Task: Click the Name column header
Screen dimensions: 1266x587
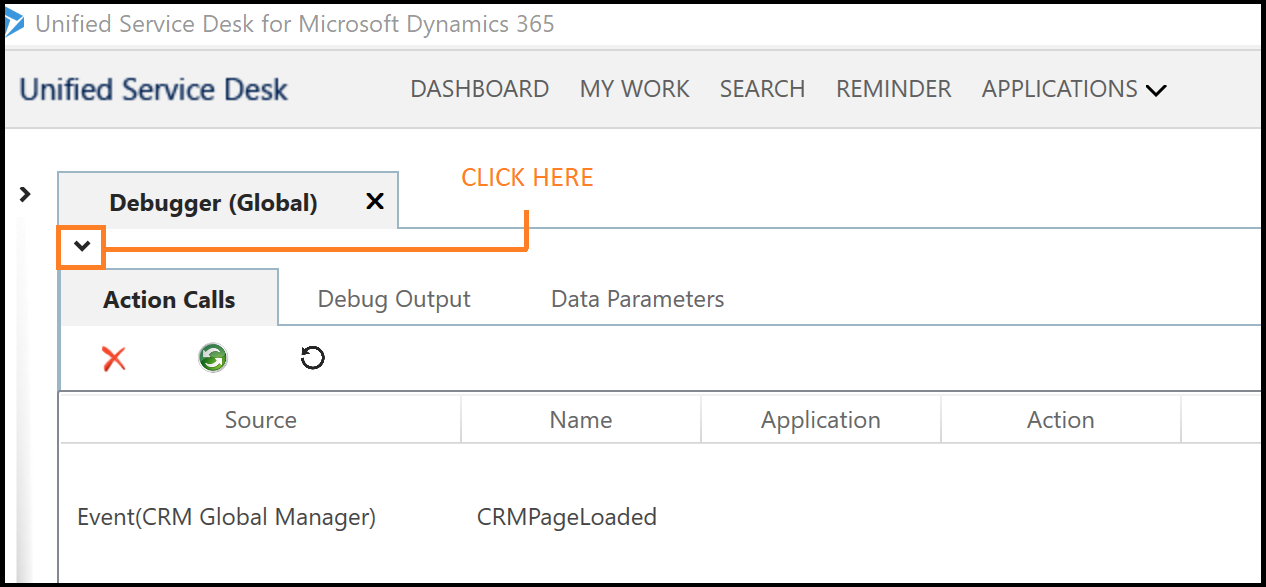Action: [580, 419]
